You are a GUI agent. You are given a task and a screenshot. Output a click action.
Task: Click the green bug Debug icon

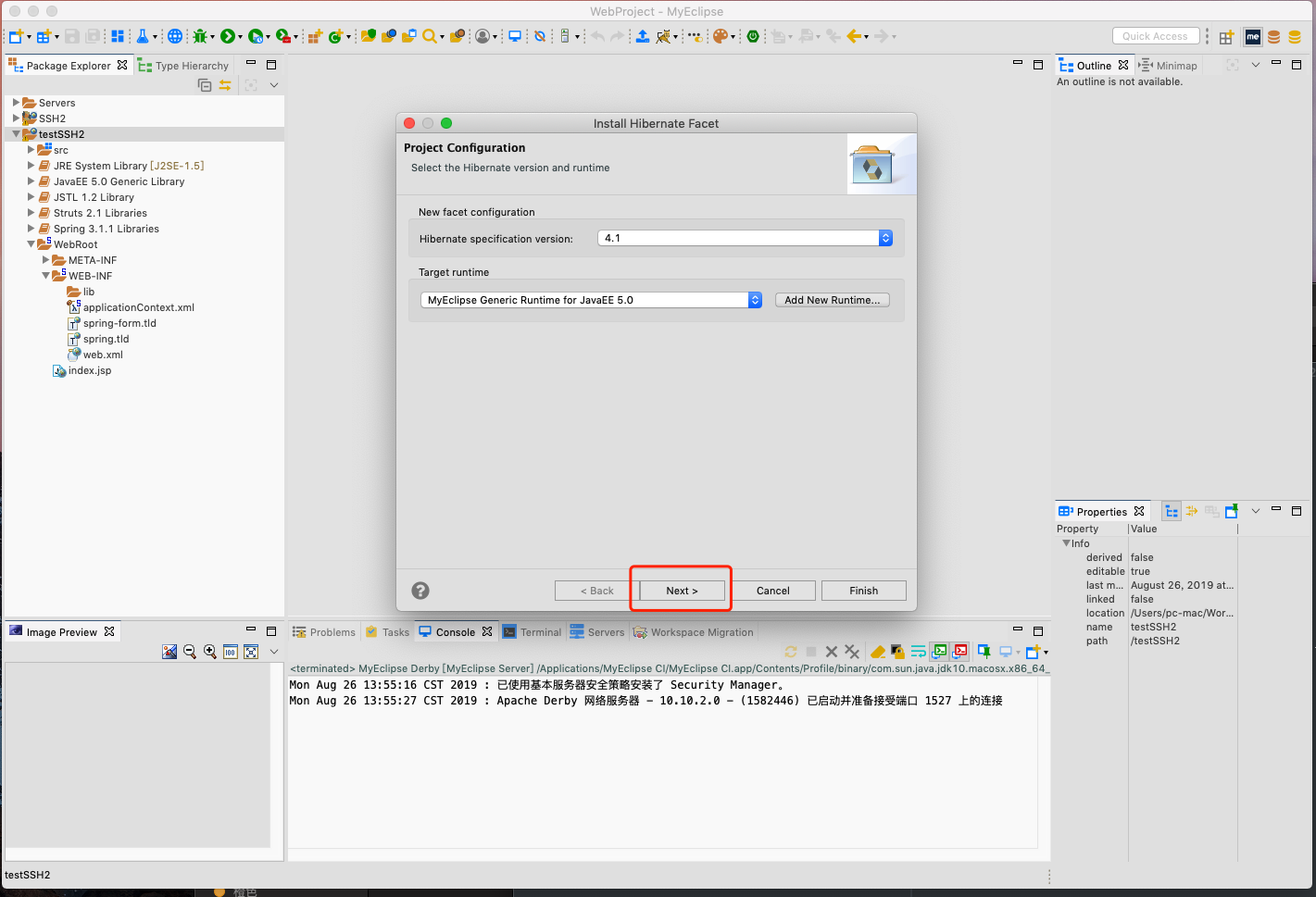(x=199, y=36)
